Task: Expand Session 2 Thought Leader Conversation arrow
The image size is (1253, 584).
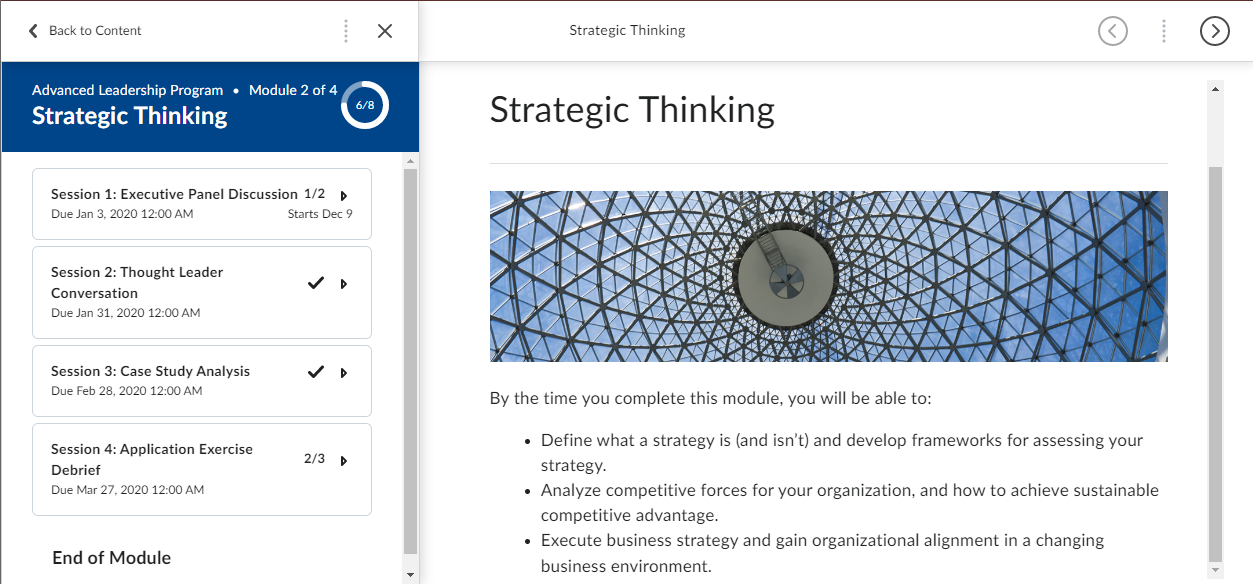Action: [x=344, y=284]
